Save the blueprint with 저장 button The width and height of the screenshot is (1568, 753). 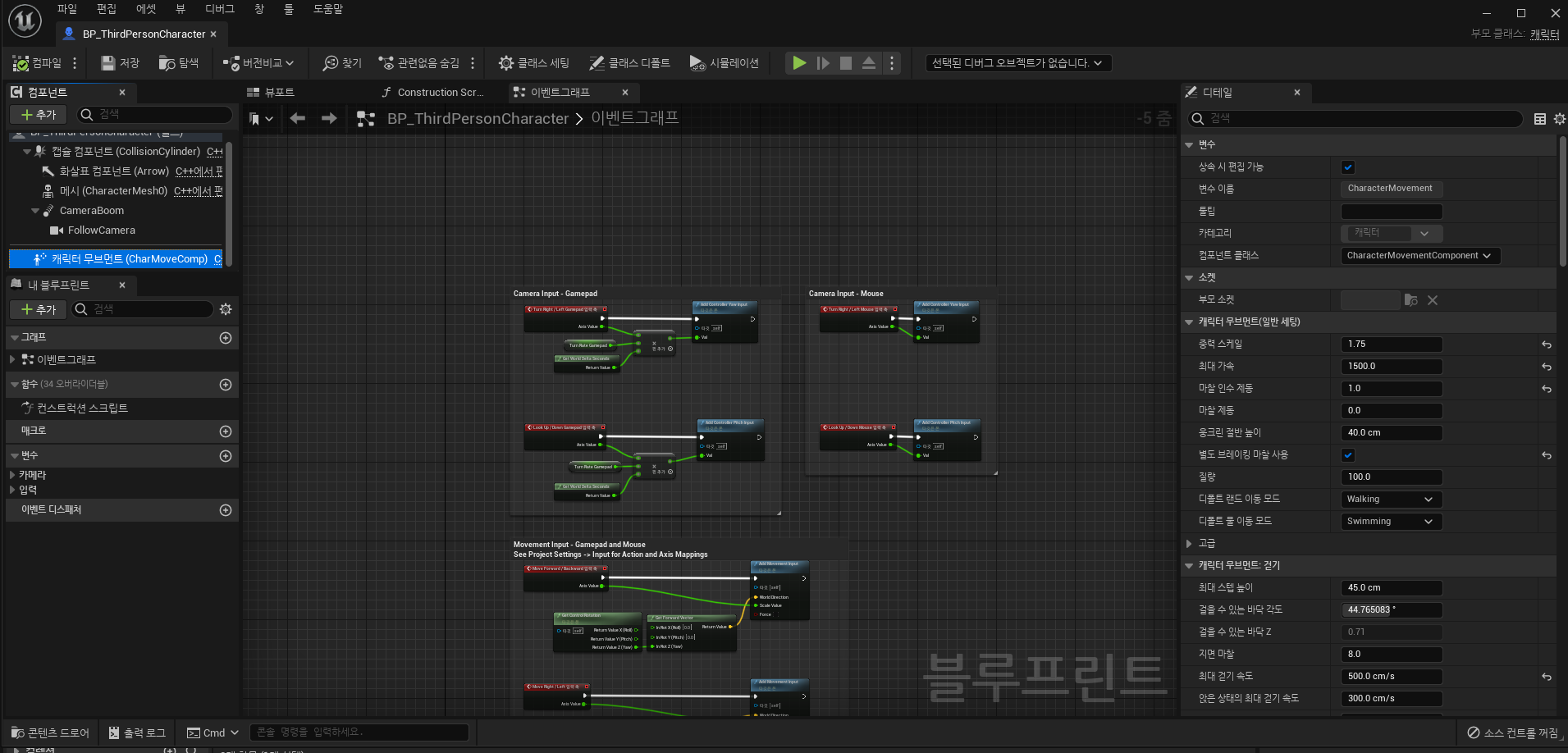point(120,63)
